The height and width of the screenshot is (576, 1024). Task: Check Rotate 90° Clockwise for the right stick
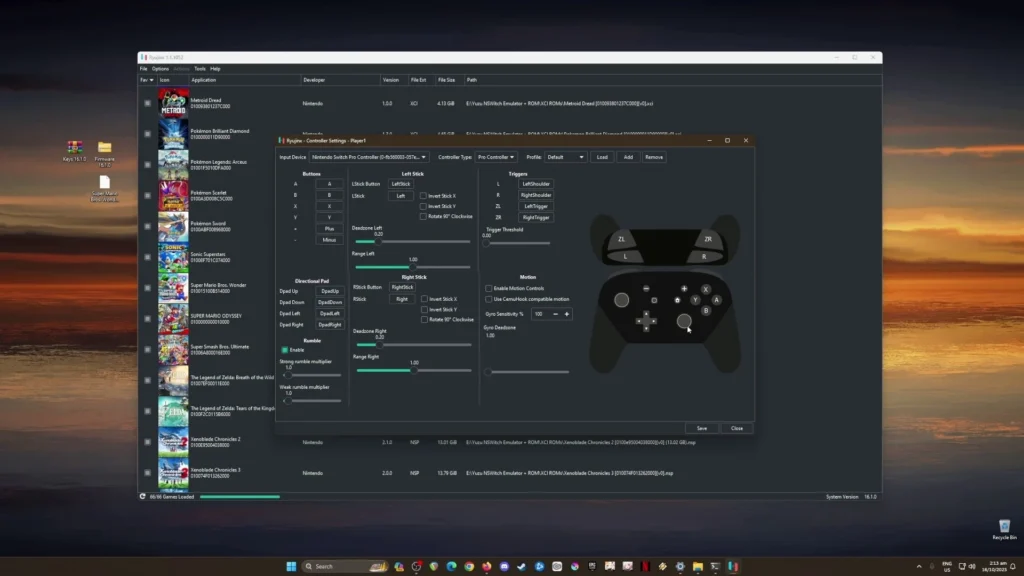[424, 319]
